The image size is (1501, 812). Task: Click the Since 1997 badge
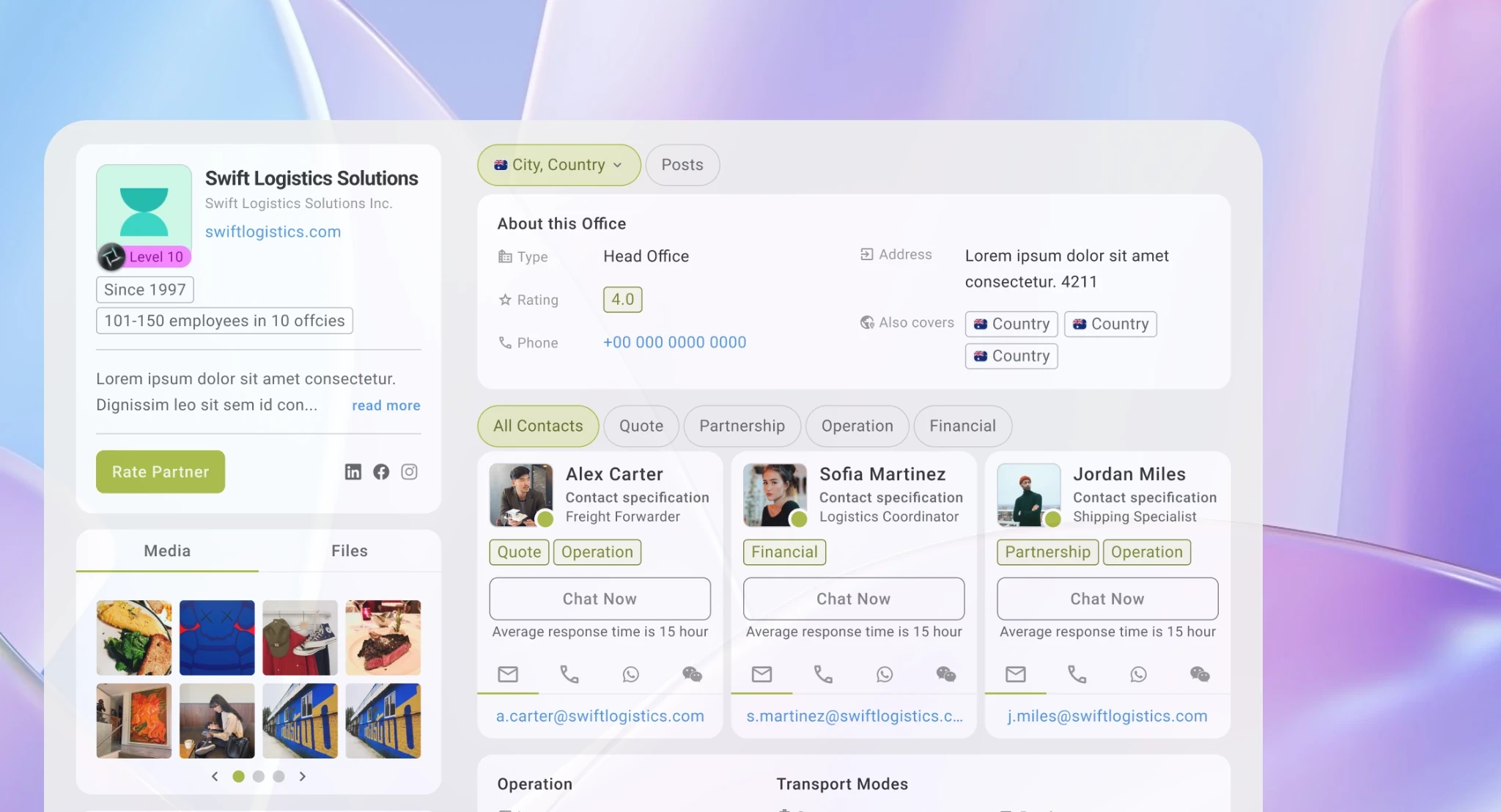(145, 289)
